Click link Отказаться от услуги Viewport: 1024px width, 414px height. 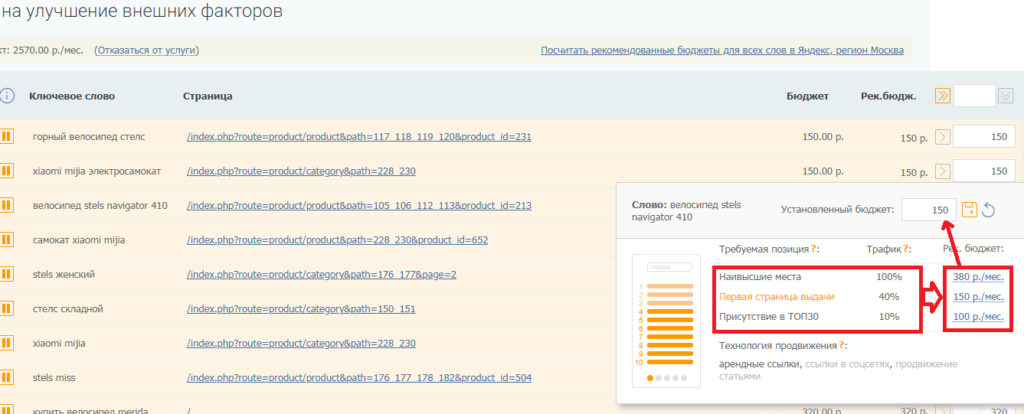coord(147,50)
